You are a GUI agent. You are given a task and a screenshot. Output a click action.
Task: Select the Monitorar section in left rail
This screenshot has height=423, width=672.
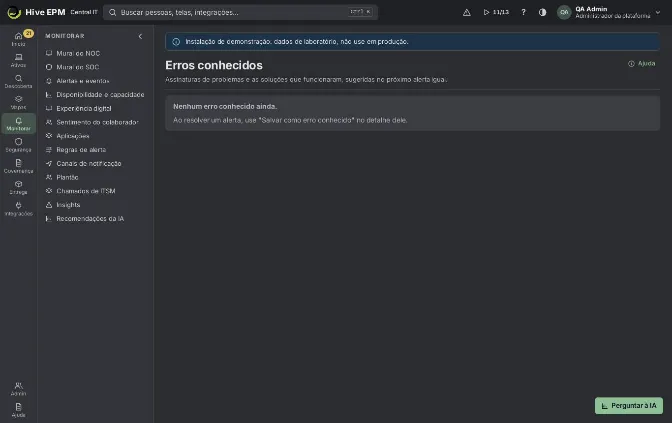(x=18, y=124)
